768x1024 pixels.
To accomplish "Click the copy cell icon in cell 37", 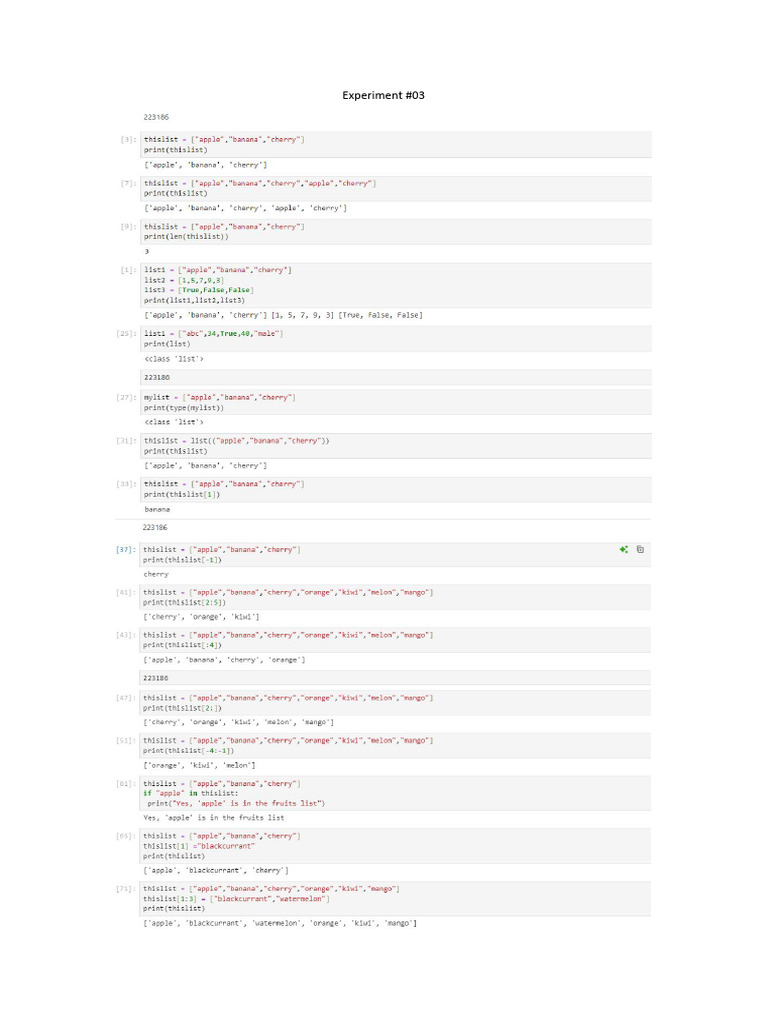I will coord(640,549).
